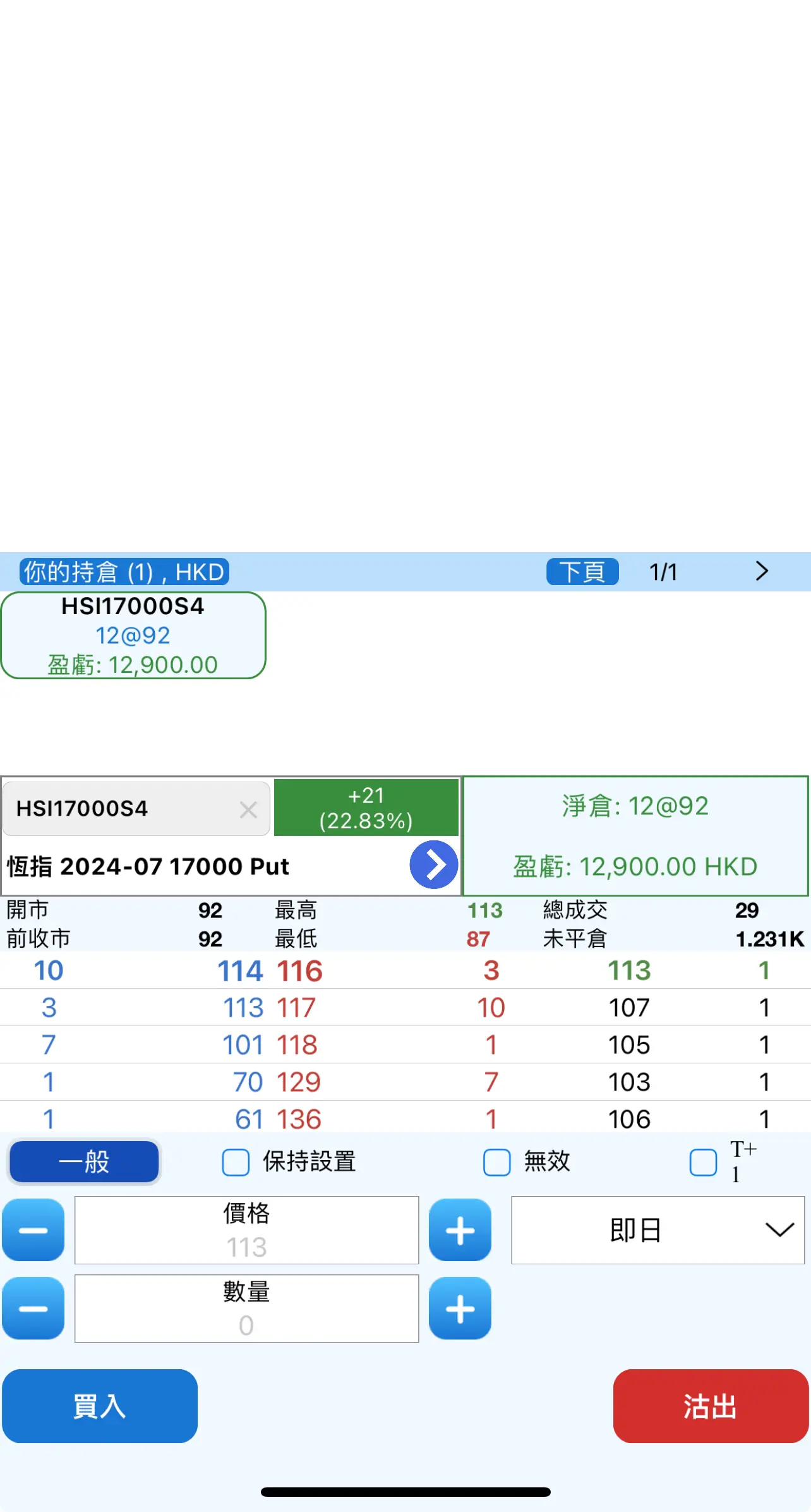Open details with blue circular arrow icon
This screenshot has width=811, height=1512.
pos(434,864)
